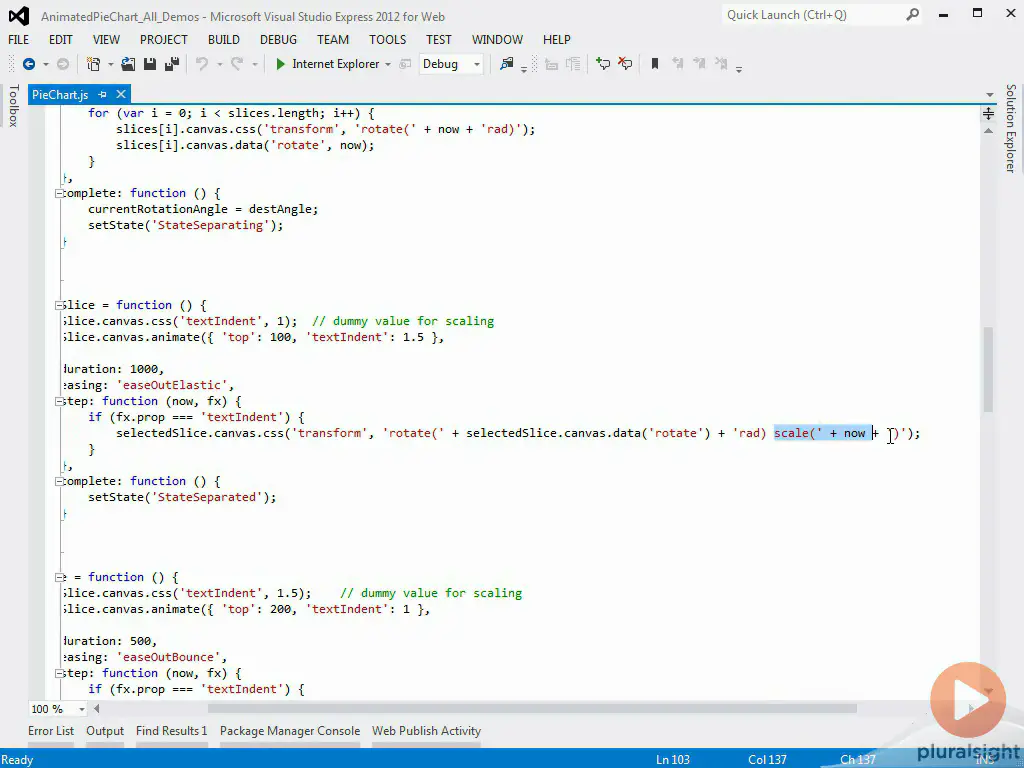Open the DEBUG menu
Viewport: 1024px width, 768px height.
pyautogui.click(x=278, y=40)
